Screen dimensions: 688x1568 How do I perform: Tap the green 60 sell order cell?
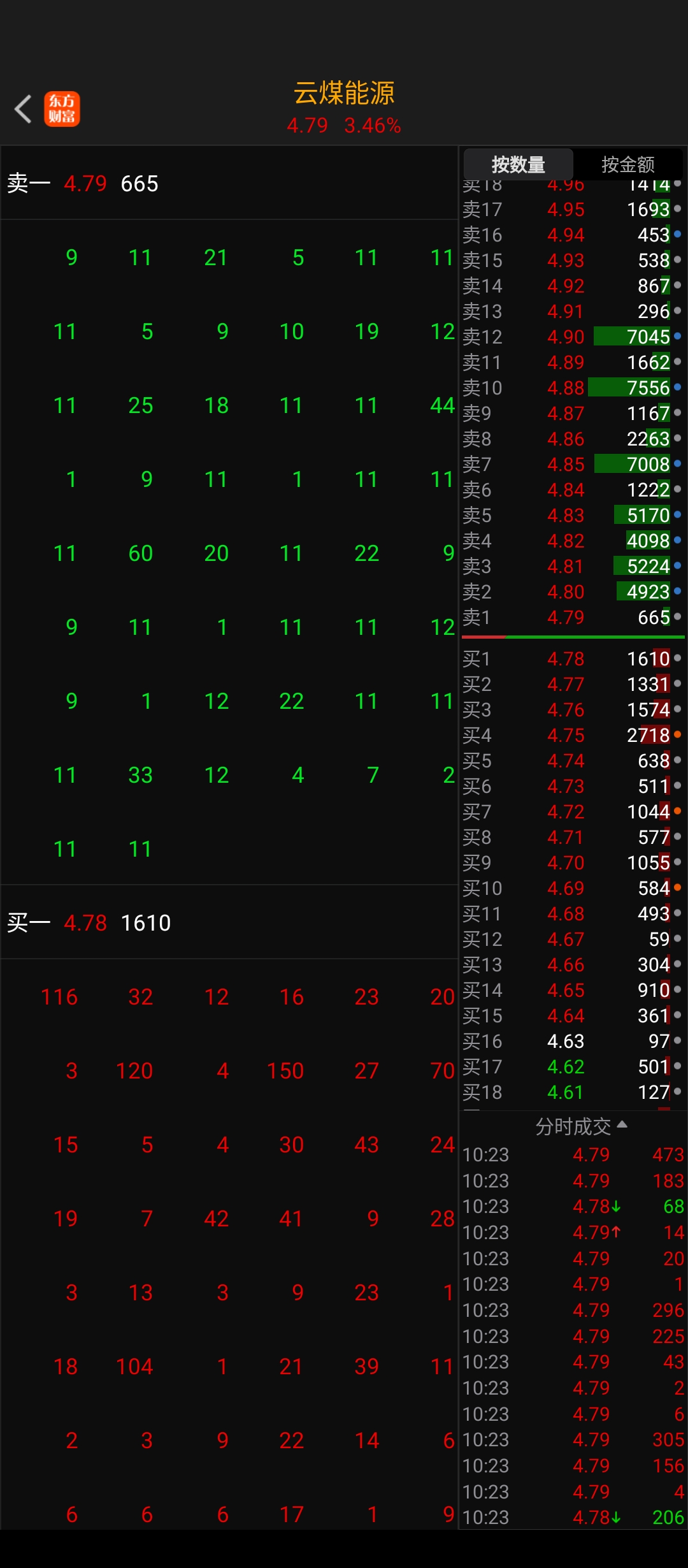coord(141,553)
